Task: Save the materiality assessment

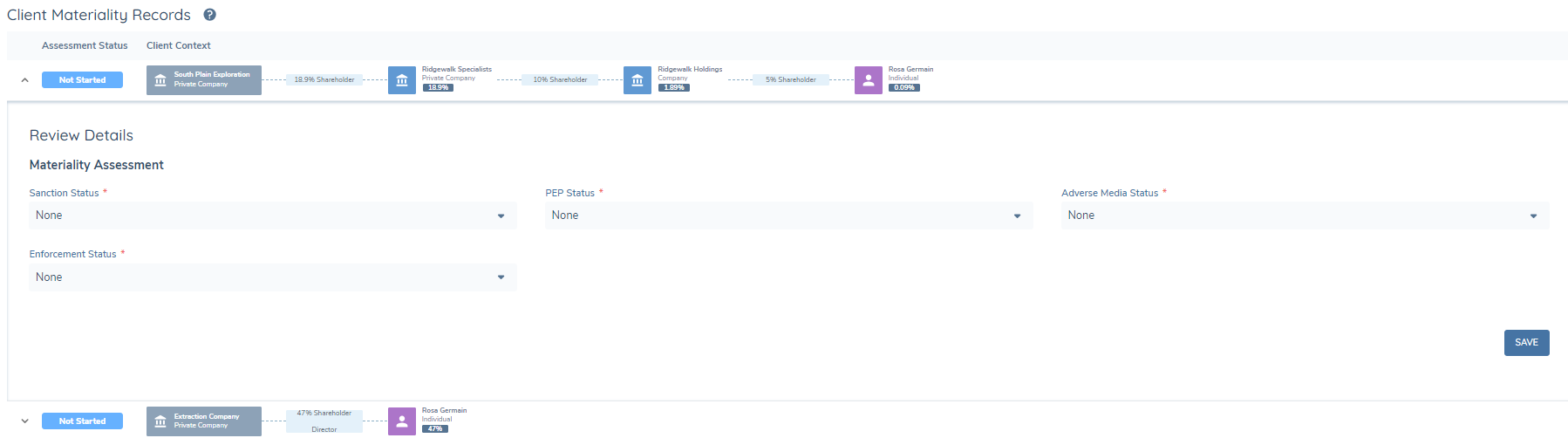Action: pyautogui.click(x=1526, y=343)
